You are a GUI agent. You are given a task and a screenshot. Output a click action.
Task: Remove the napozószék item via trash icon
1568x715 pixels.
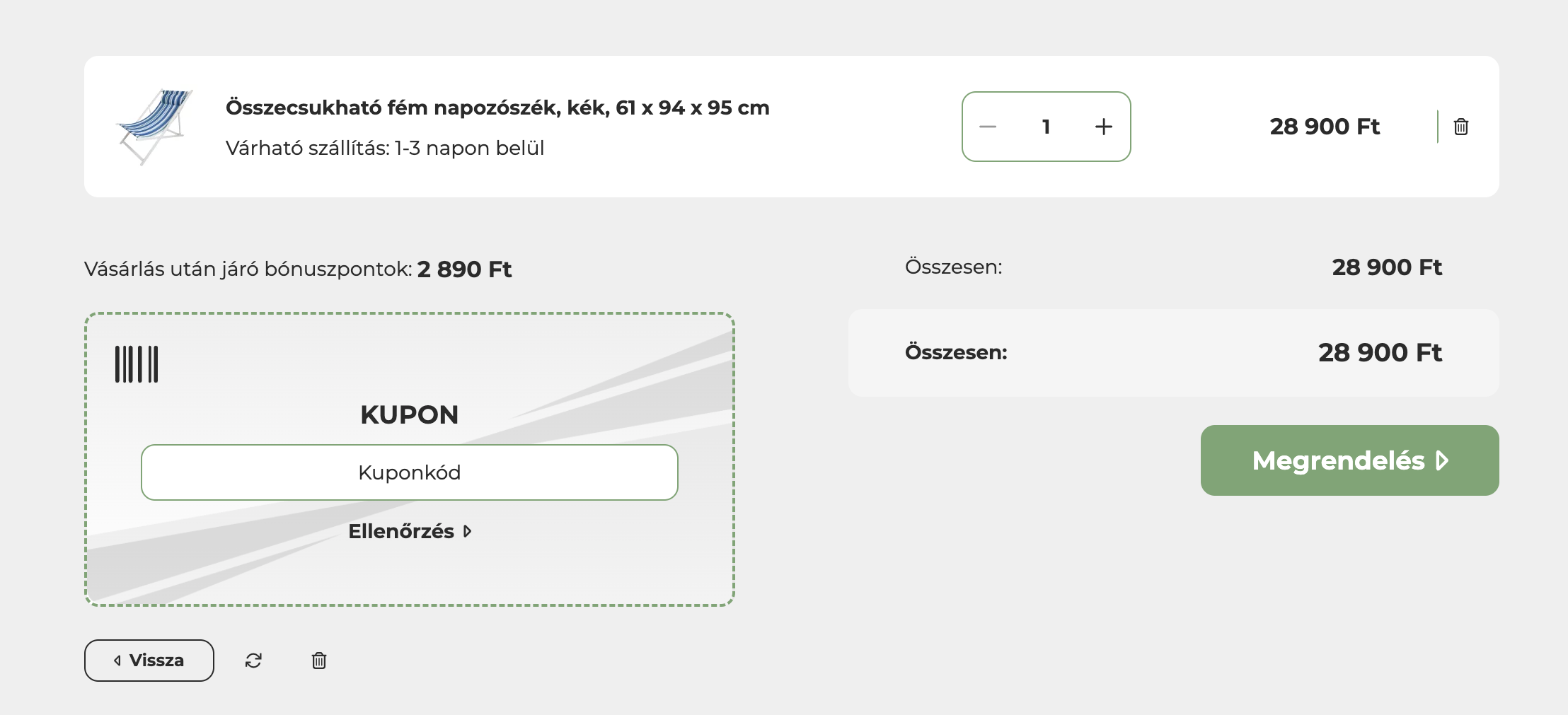point(1461,127)
